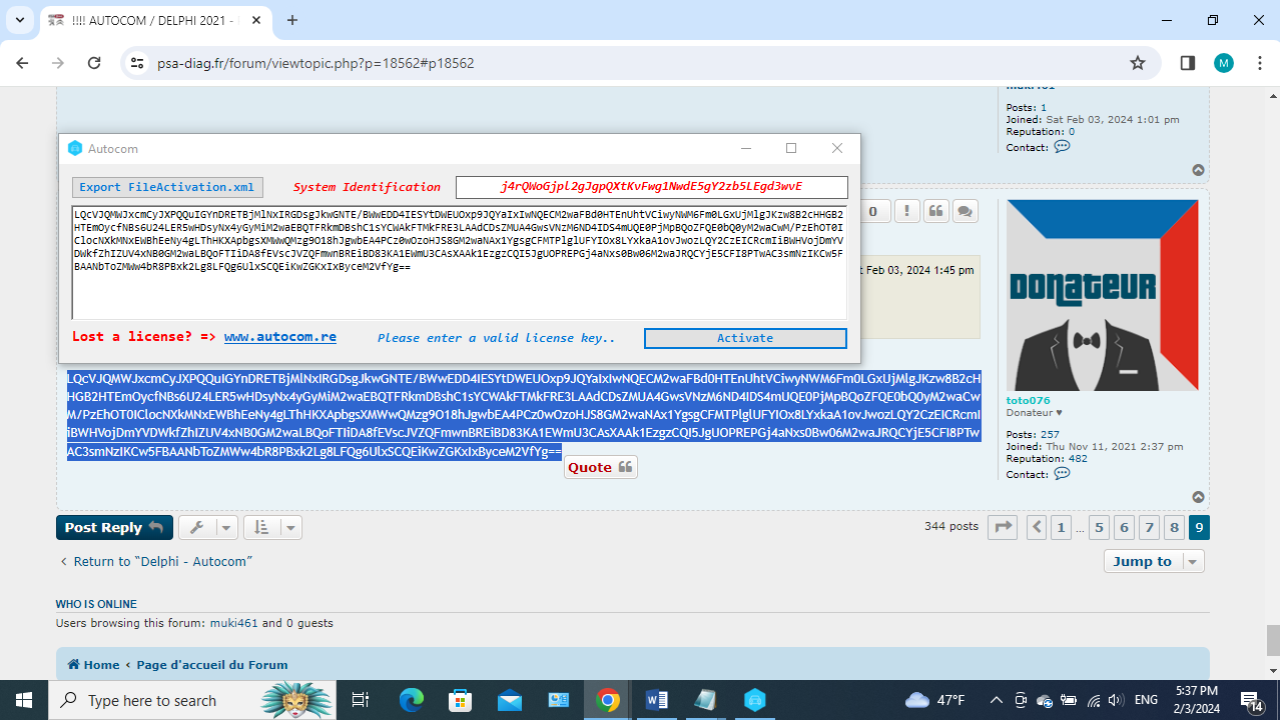Screen dimensions: 1280x720
Task: Open Microsoft Store from the taskbar
Action: [x=460, y=700]
